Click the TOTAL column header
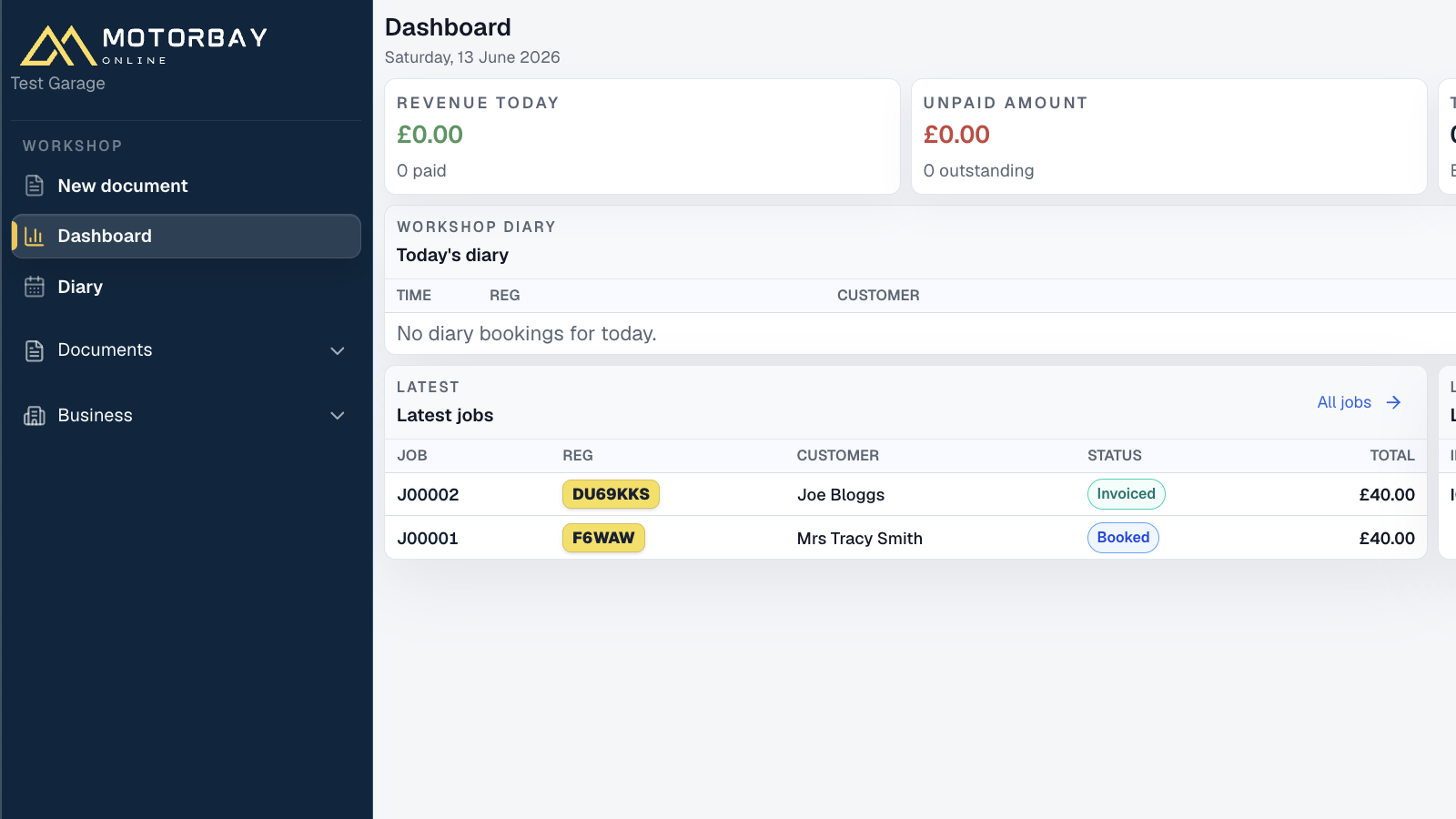The image size is (1456, 819). click(x=1392, y=456)
